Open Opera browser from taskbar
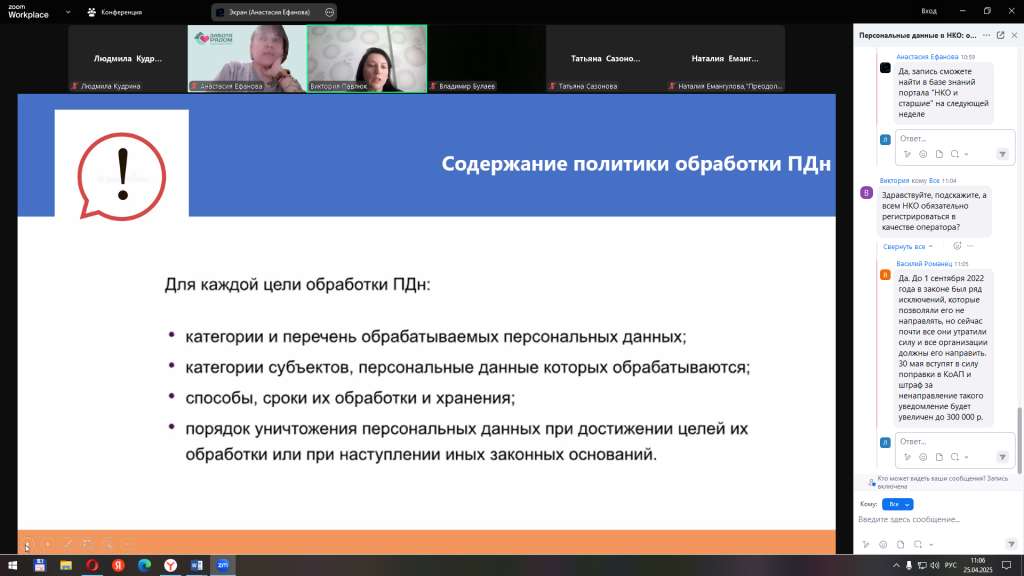 pyautogui.click(x=92, y=565)
